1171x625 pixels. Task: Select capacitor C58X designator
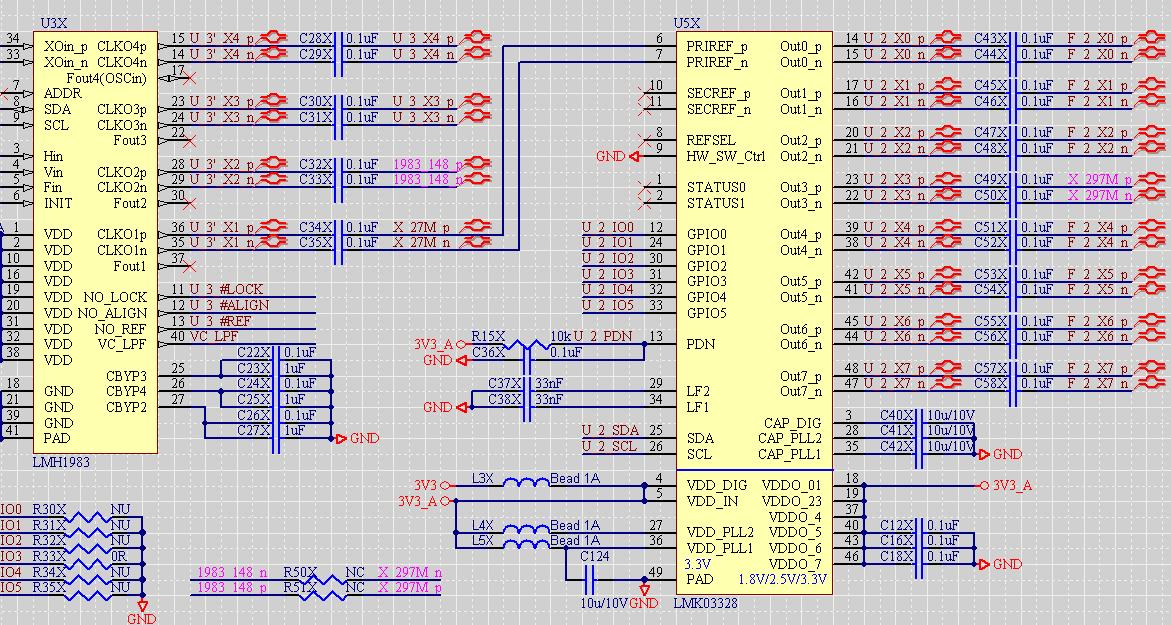point(991,383)
